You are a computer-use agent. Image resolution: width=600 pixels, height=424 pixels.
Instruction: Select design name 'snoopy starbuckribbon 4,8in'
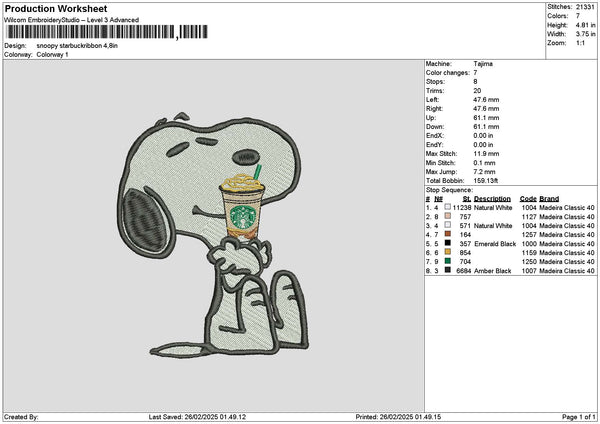point(77,46)
